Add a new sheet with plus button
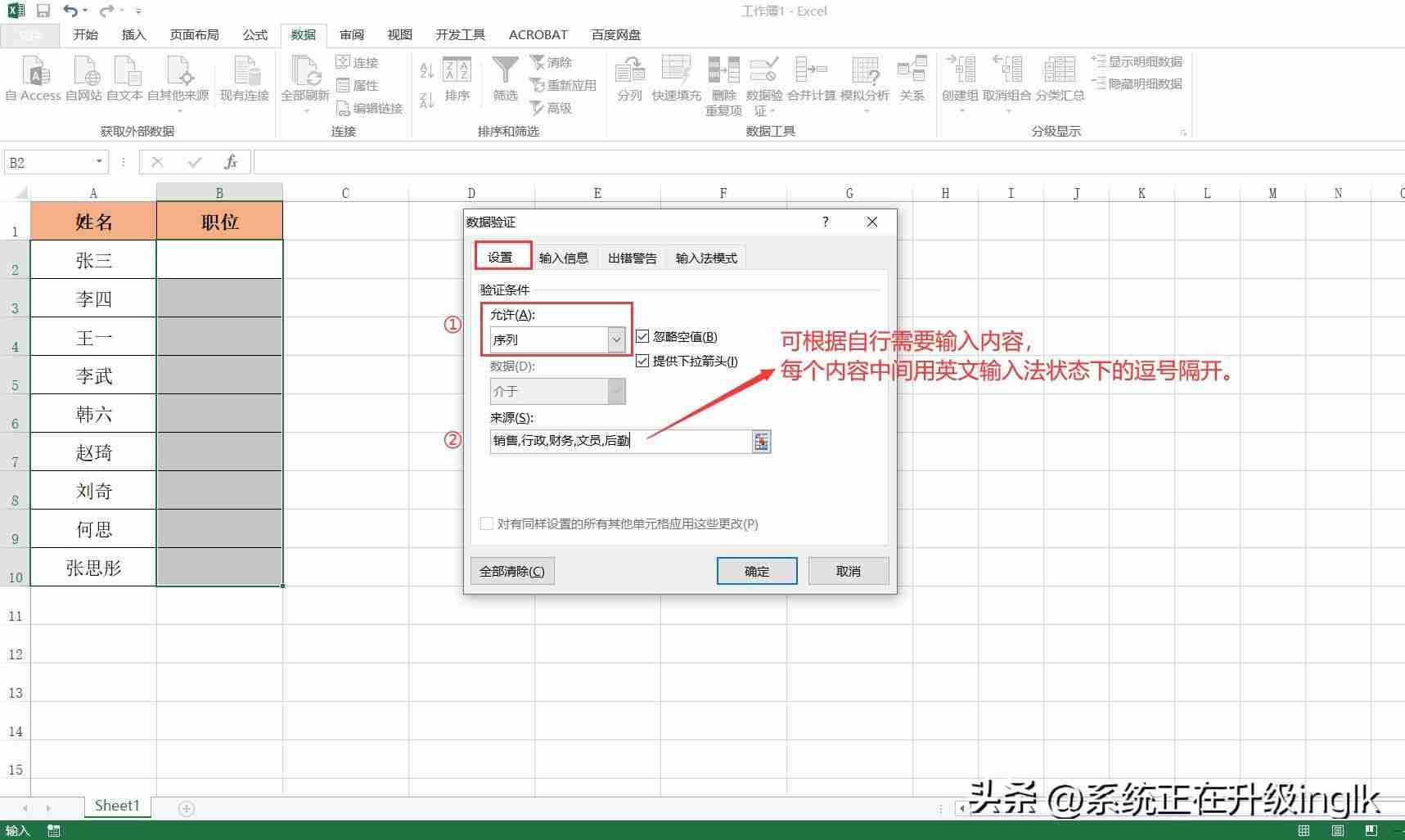This screenshot has height=840, width=1405. 187,808
